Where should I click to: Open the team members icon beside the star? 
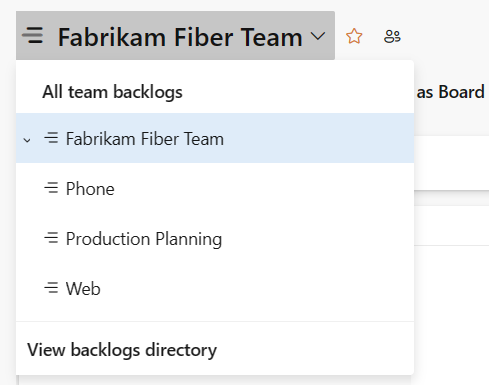(x=392, y=36)
